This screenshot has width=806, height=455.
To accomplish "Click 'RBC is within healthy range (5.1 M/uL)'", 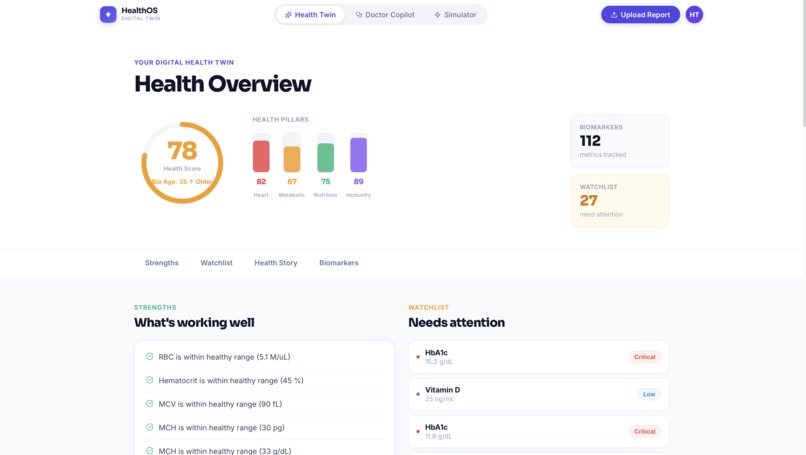I will click(224, 357).
